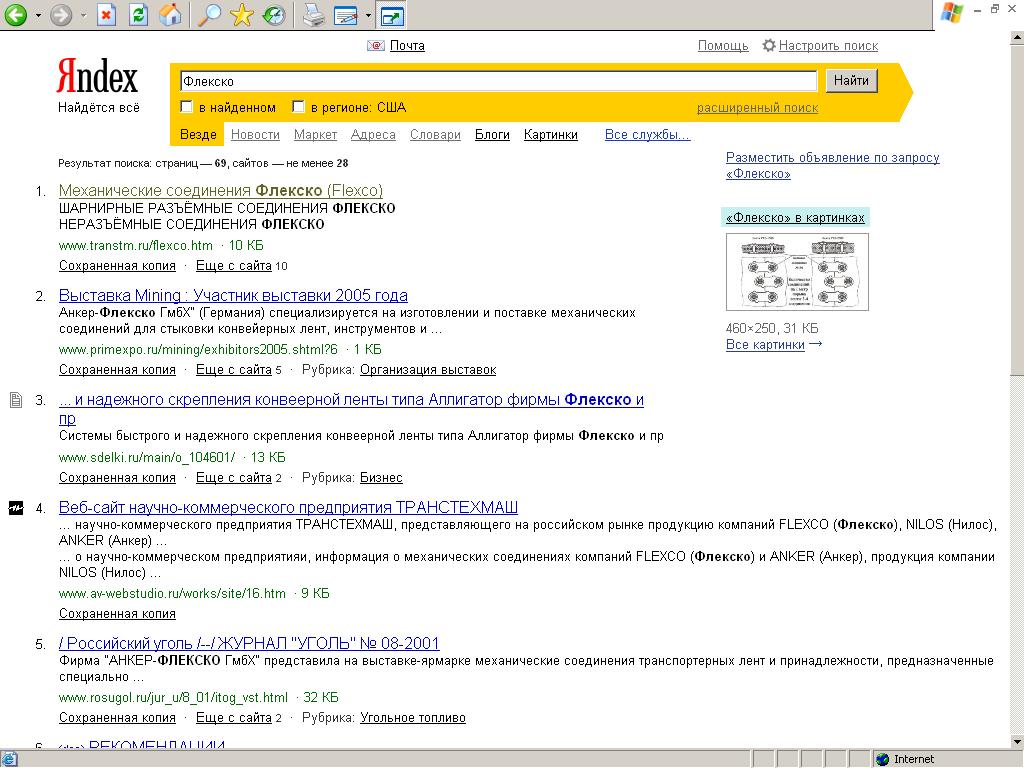
Task: Refresh the page with the Refresh icon
Action: pyautogui.click(x=139, y=15)
